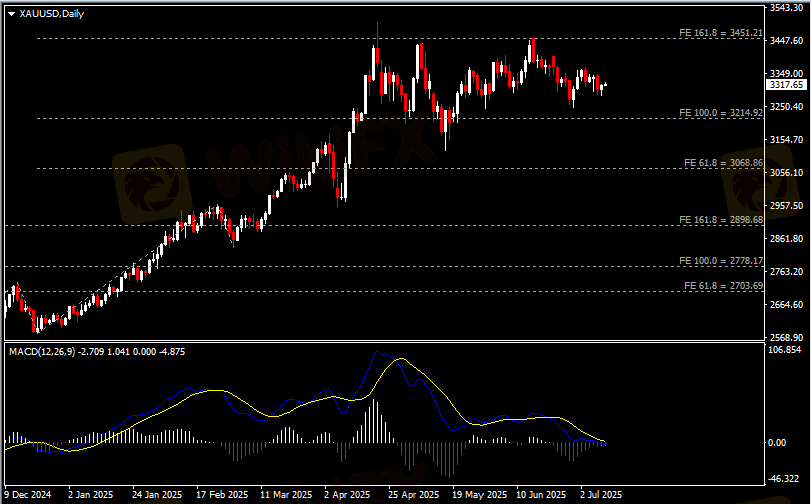Click the 3349.00 price scale value

tap(786, 74)
